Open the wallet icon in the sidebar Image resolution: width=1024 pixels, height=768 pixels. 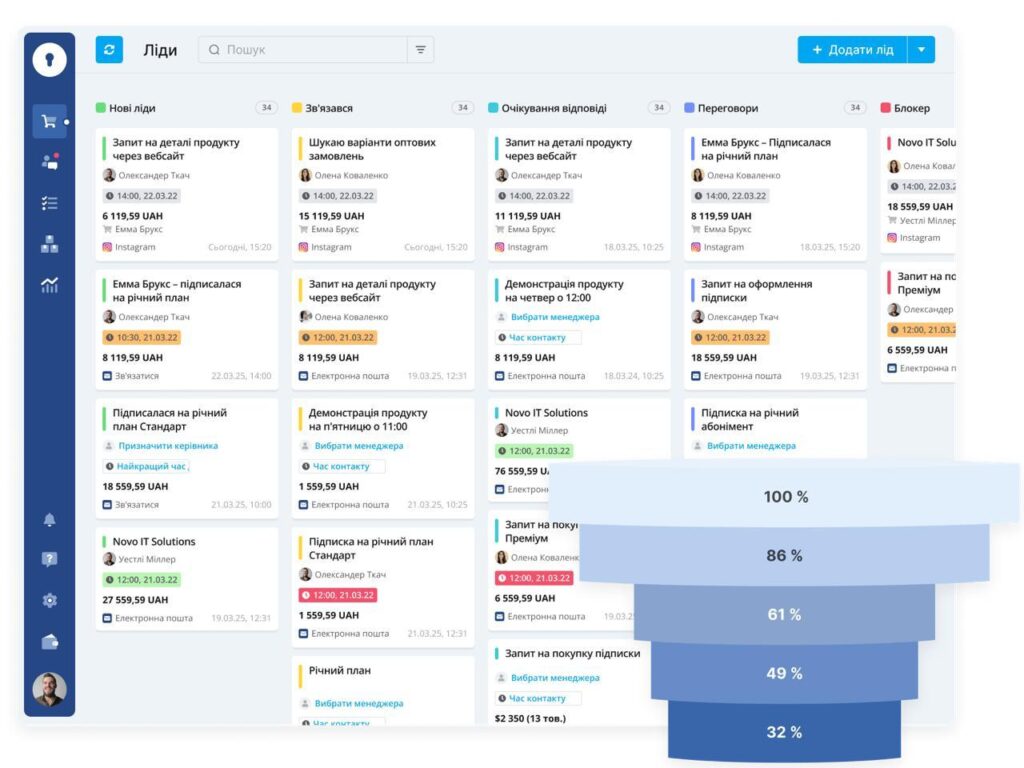[49, 641]
